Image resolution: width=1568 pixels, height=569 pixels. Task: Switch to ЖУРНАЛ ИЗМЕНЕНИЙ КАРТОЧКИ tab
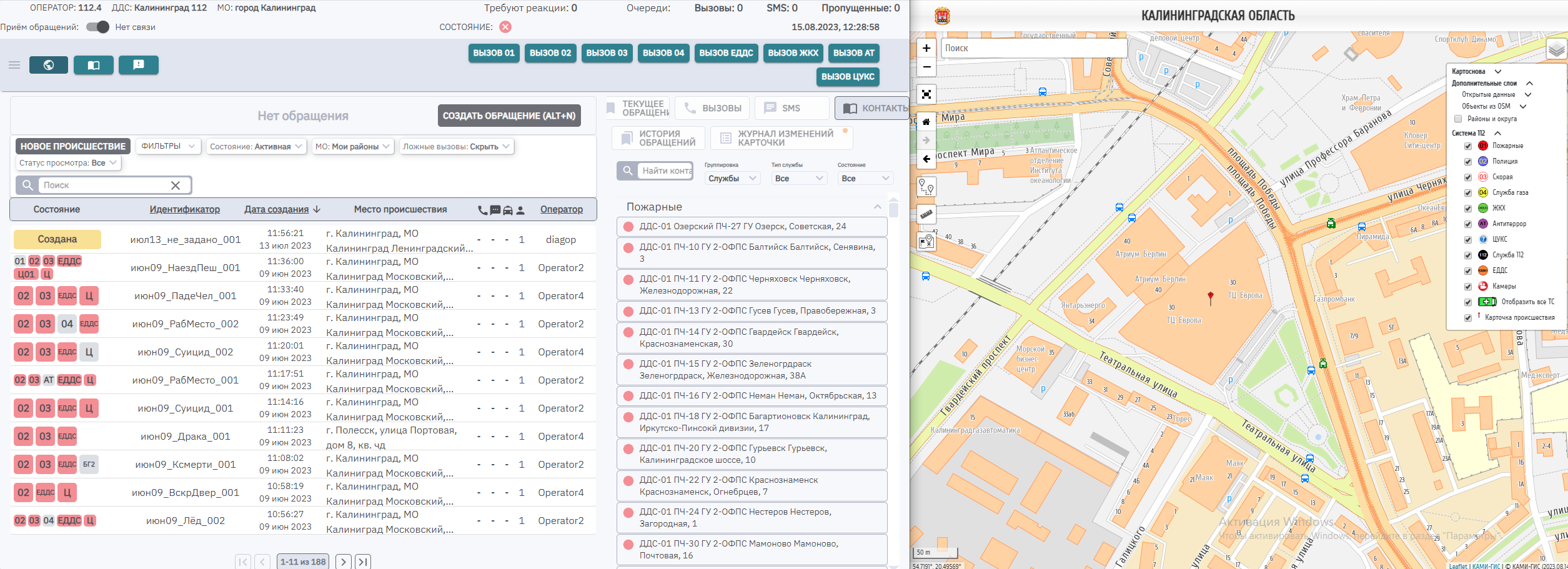pyautogui.click(x=782, y=138)
